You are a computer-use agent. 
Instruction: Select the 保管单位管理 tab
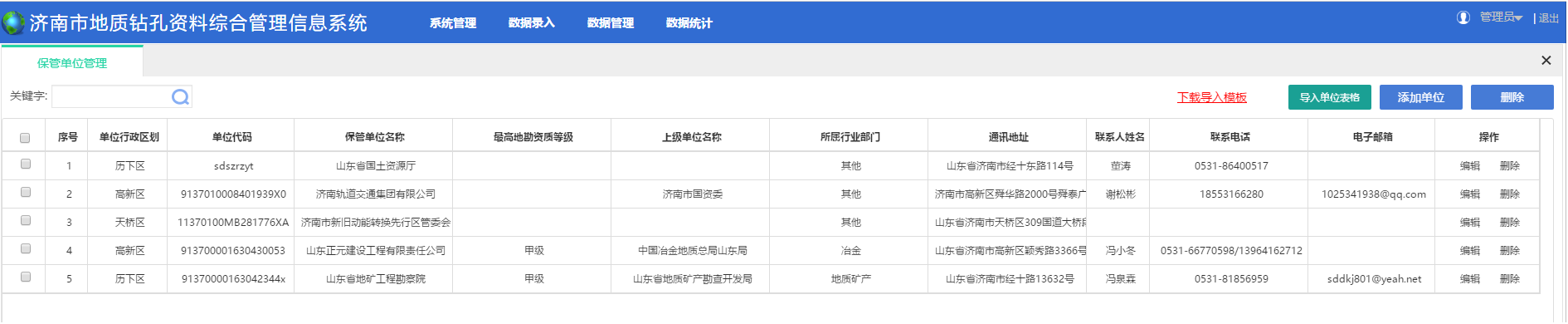72,62
